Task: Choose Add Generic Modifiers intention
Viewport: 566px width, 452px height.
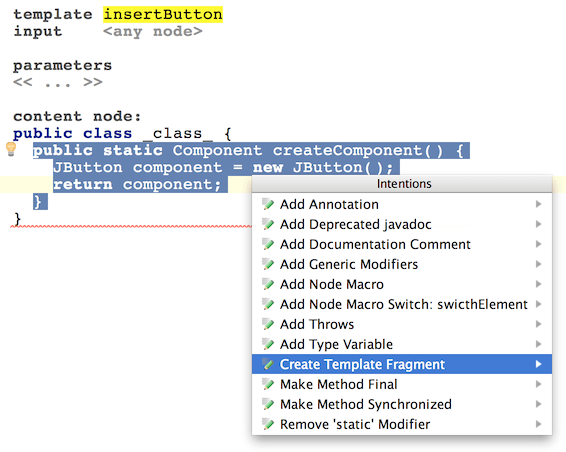Action: pos(402,264)
